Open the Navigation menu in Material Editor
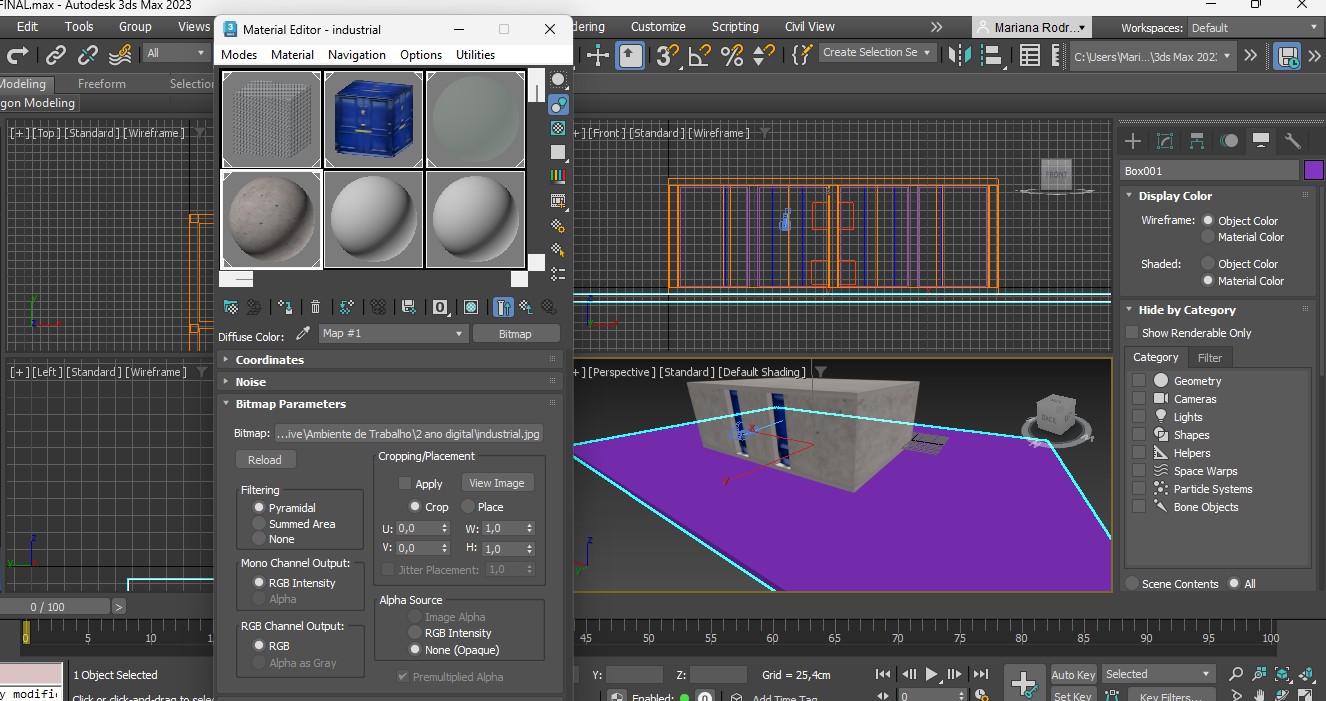This screenshot has width=1326, height=701. coord(356,55)
